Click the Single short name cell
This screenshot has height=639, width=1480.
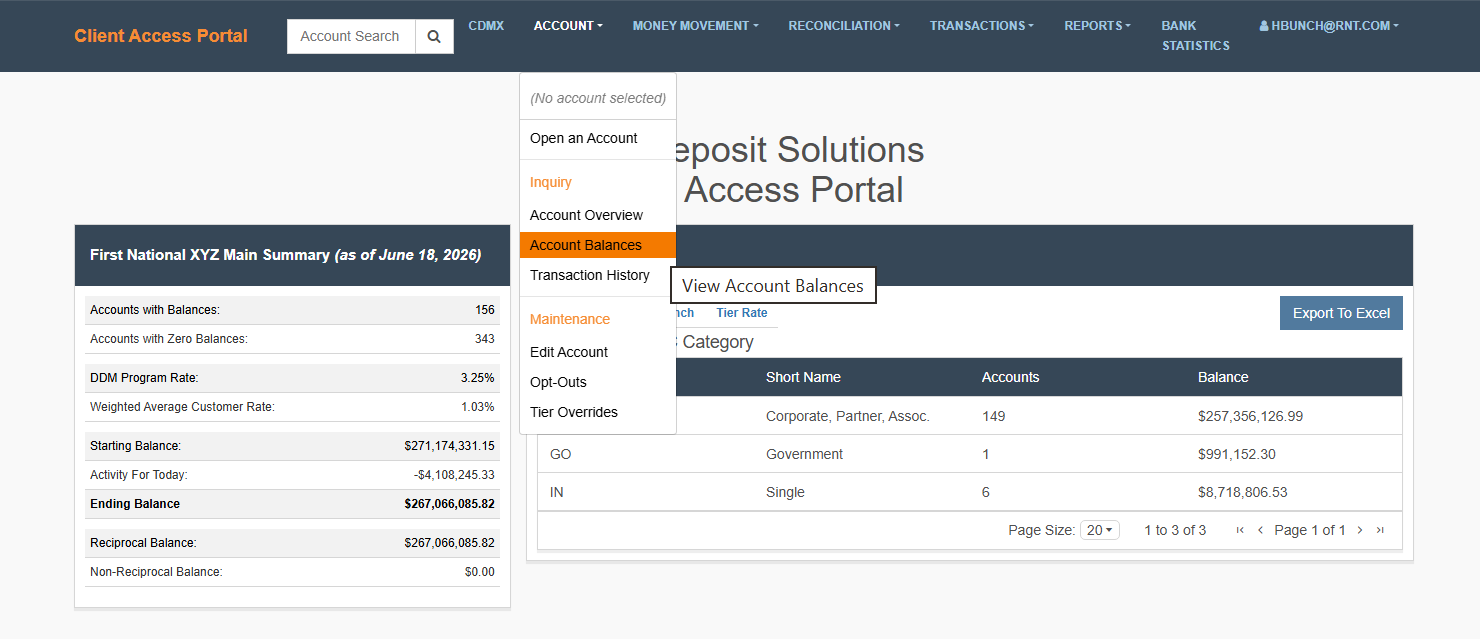point(785,492)
